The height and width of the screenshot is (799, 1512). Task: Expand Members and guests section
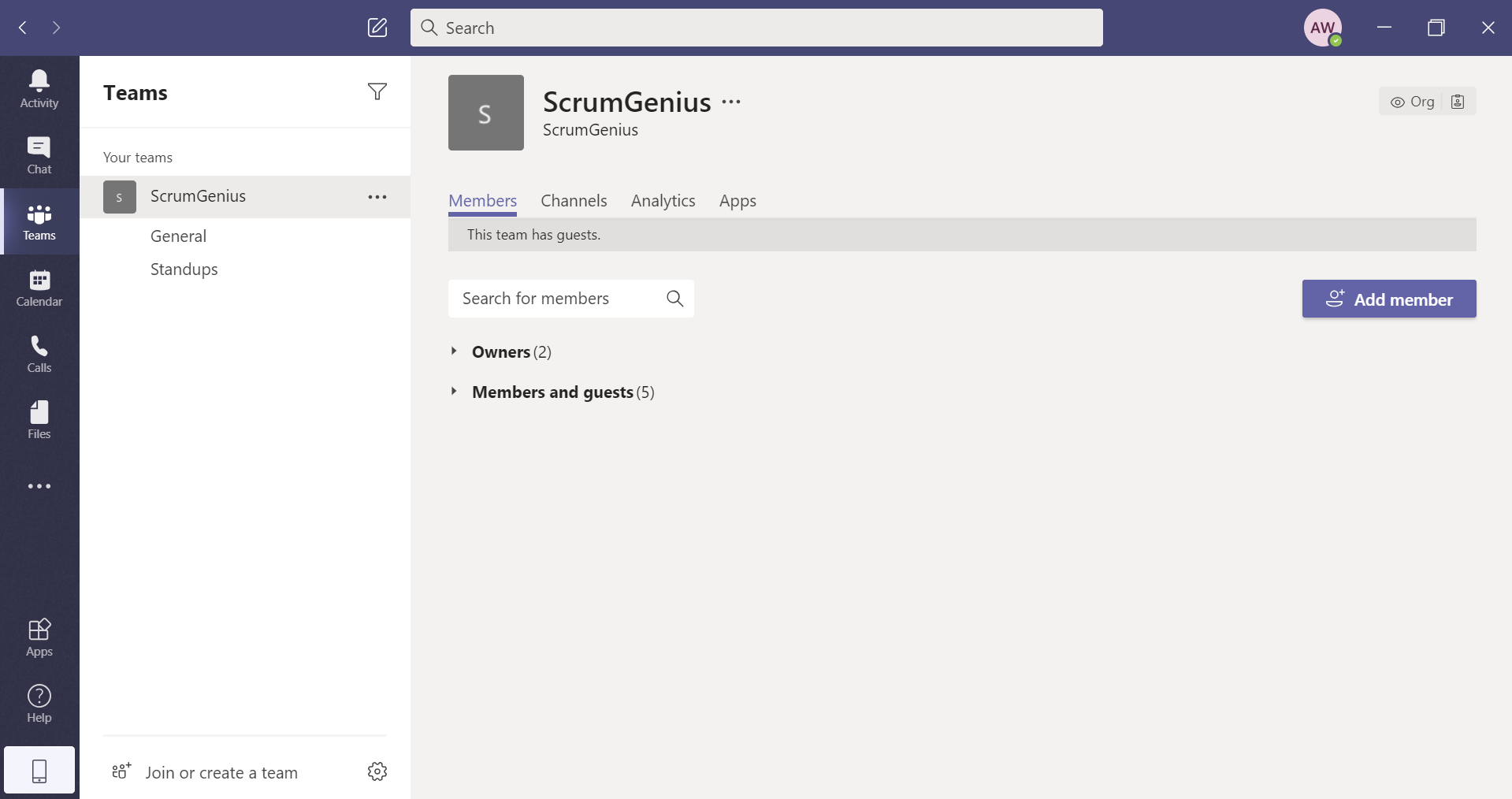pos(553,392)
